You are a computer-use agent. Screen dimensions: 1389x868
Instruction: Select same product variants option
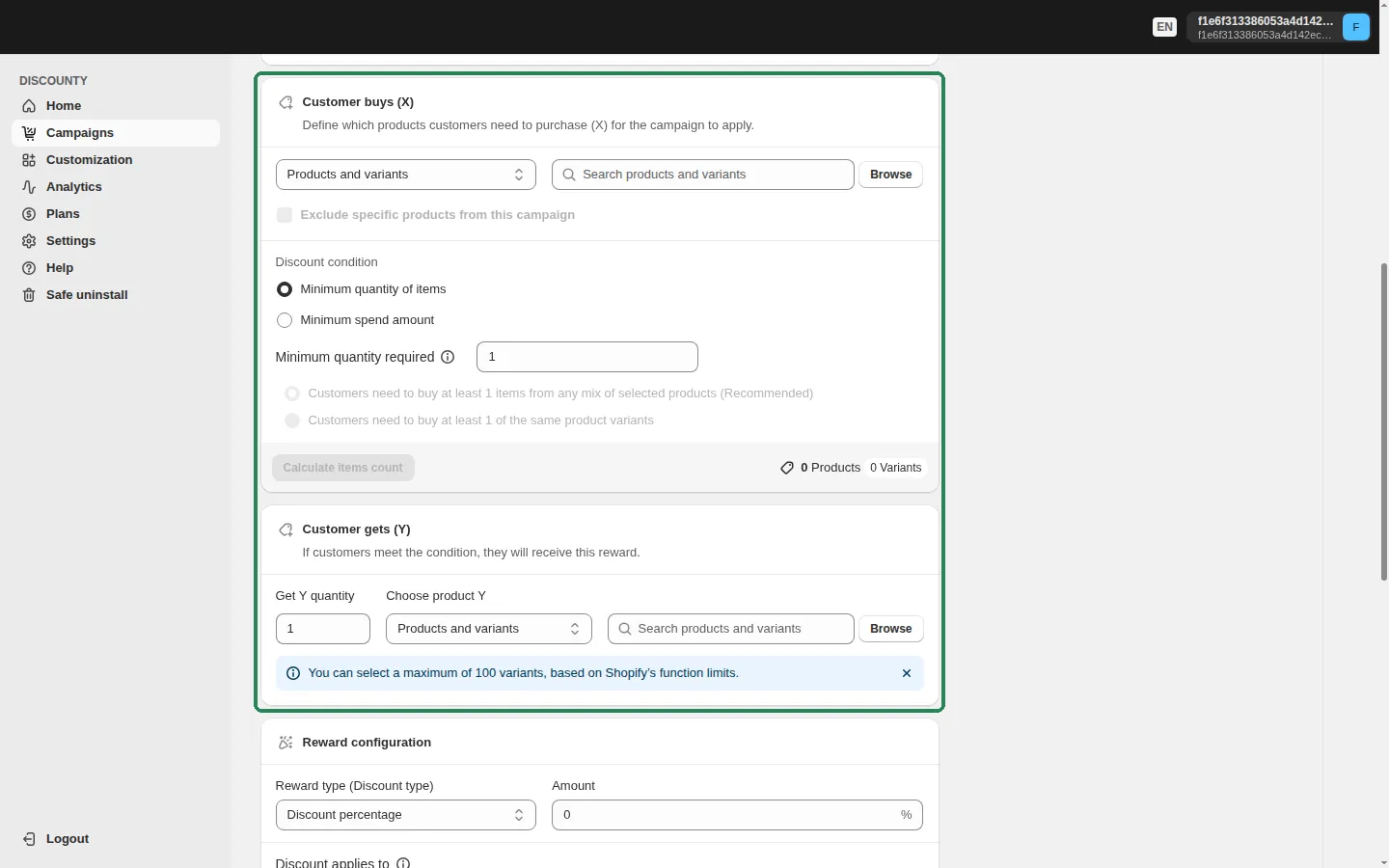pos(292,420)
